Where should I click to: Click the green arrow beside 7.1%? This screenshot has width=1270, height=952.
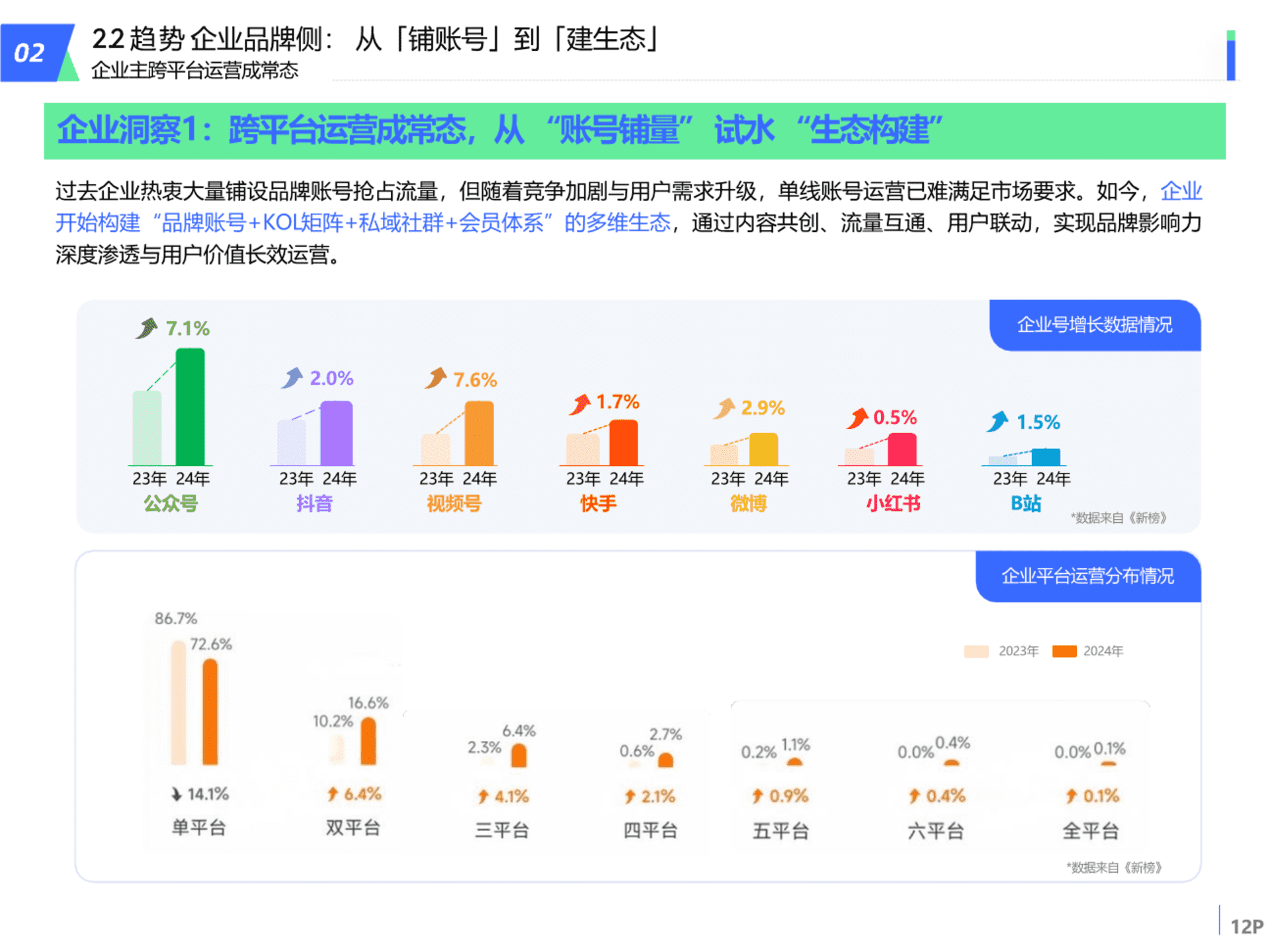tap(147, 328)
